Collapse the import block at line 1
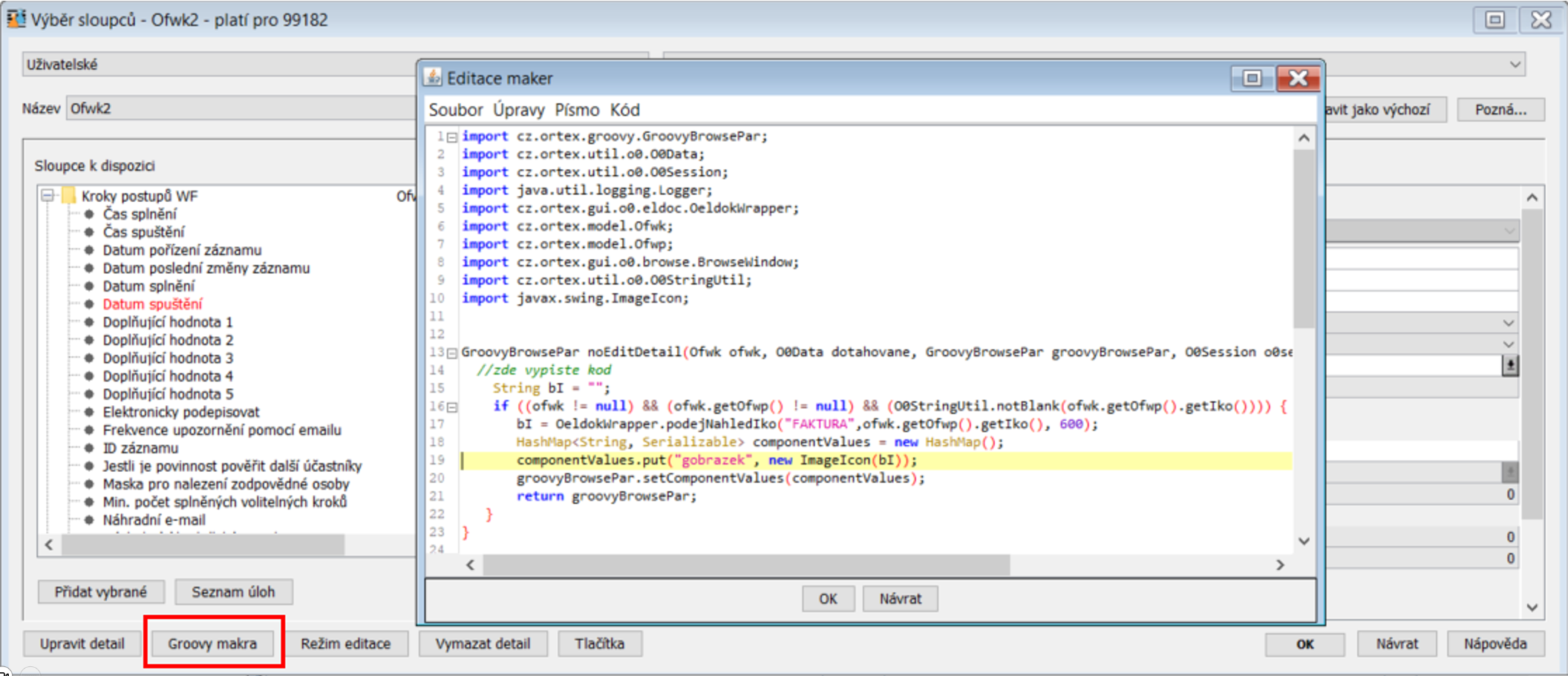The width and height of the screenshot is (1568, 676). coord(452,137)
